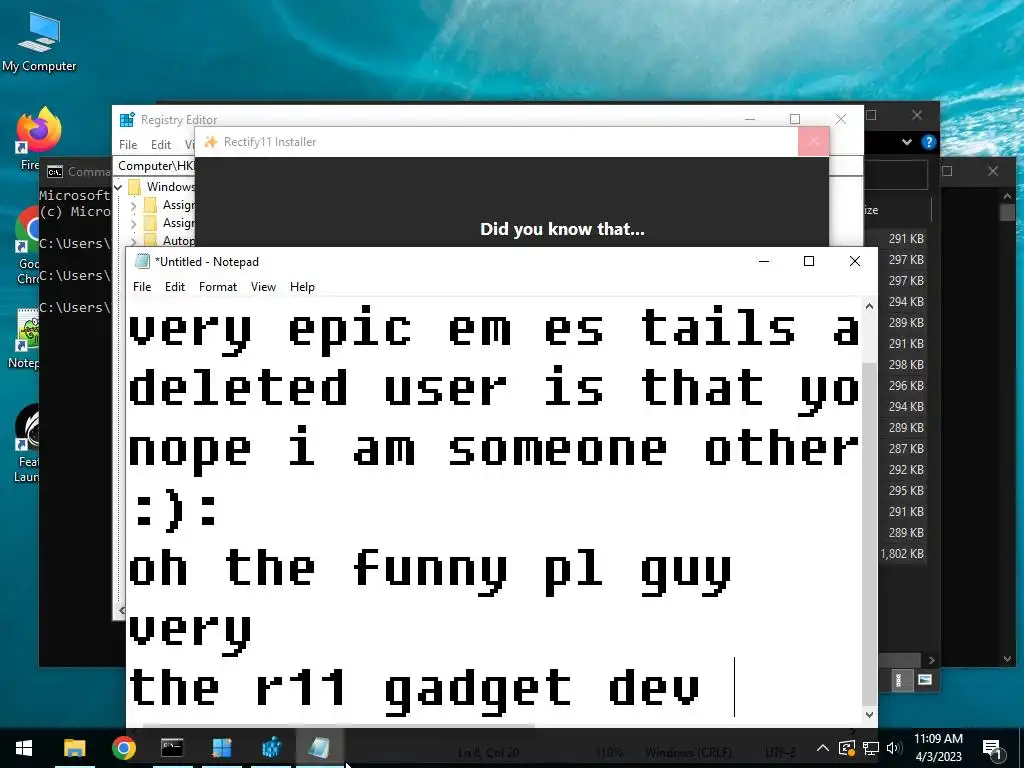Open the volume speaker tray icon
The height and width of the screenshot is (768, 1024).
[893, 748]
